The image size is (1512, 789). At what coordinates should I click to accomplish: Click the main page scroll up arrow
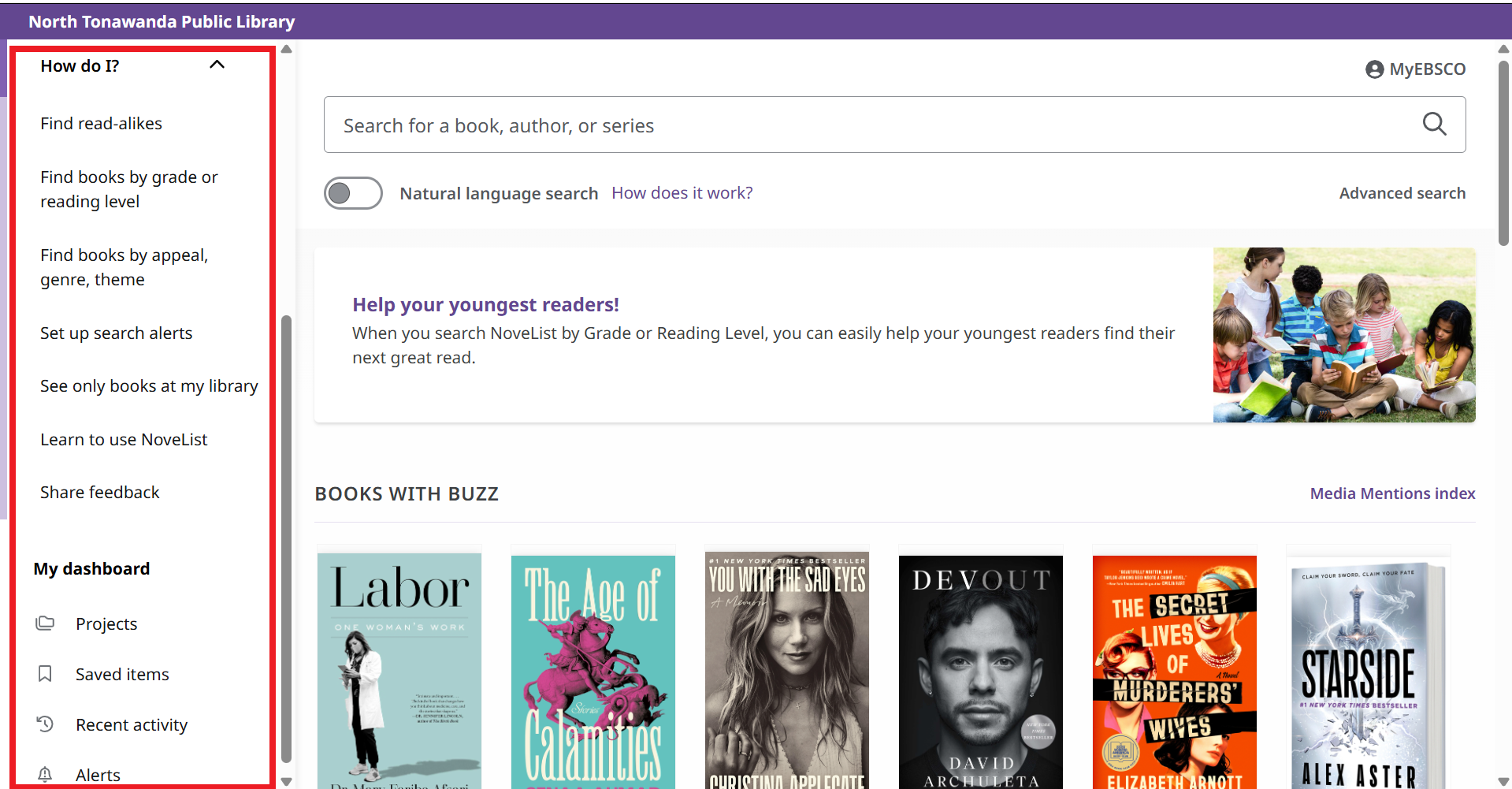point(1503,49)
